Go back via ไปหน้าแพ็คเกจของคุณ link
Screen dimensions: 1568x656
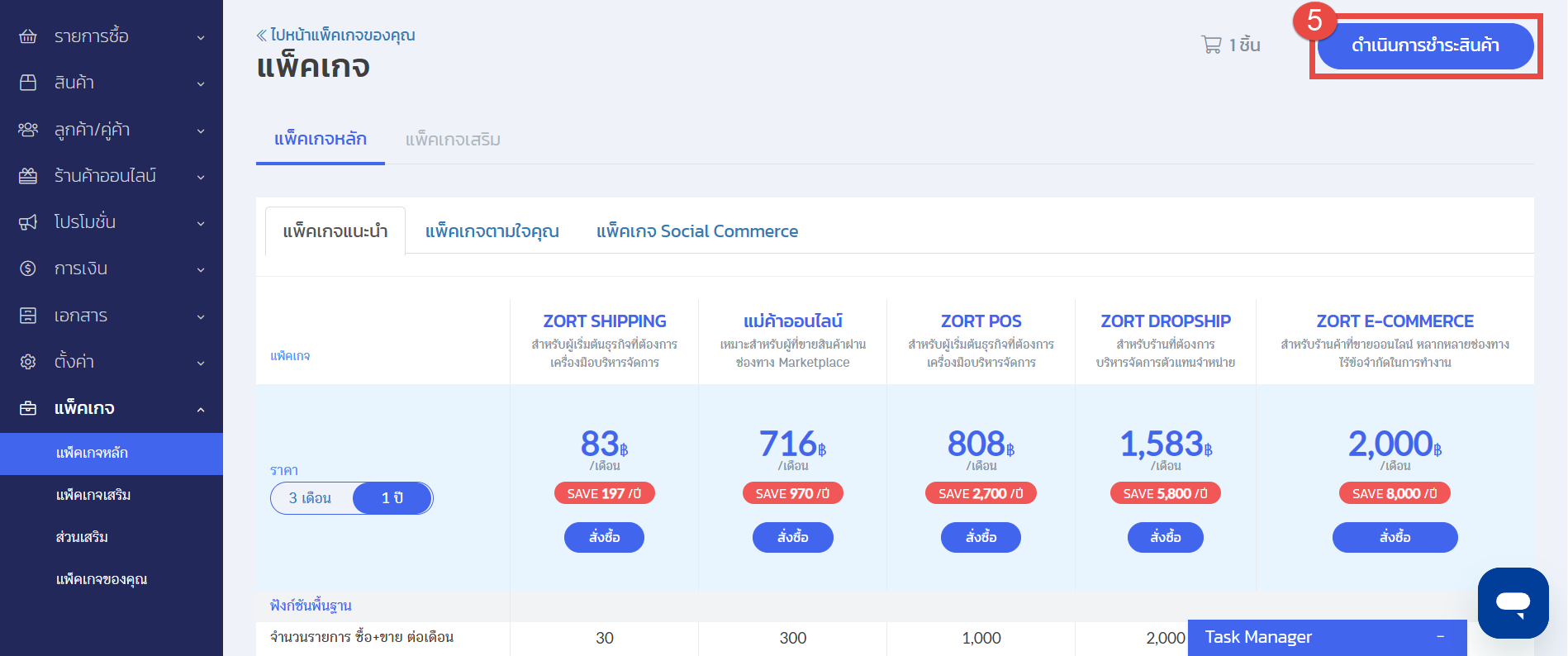(336, 35)
